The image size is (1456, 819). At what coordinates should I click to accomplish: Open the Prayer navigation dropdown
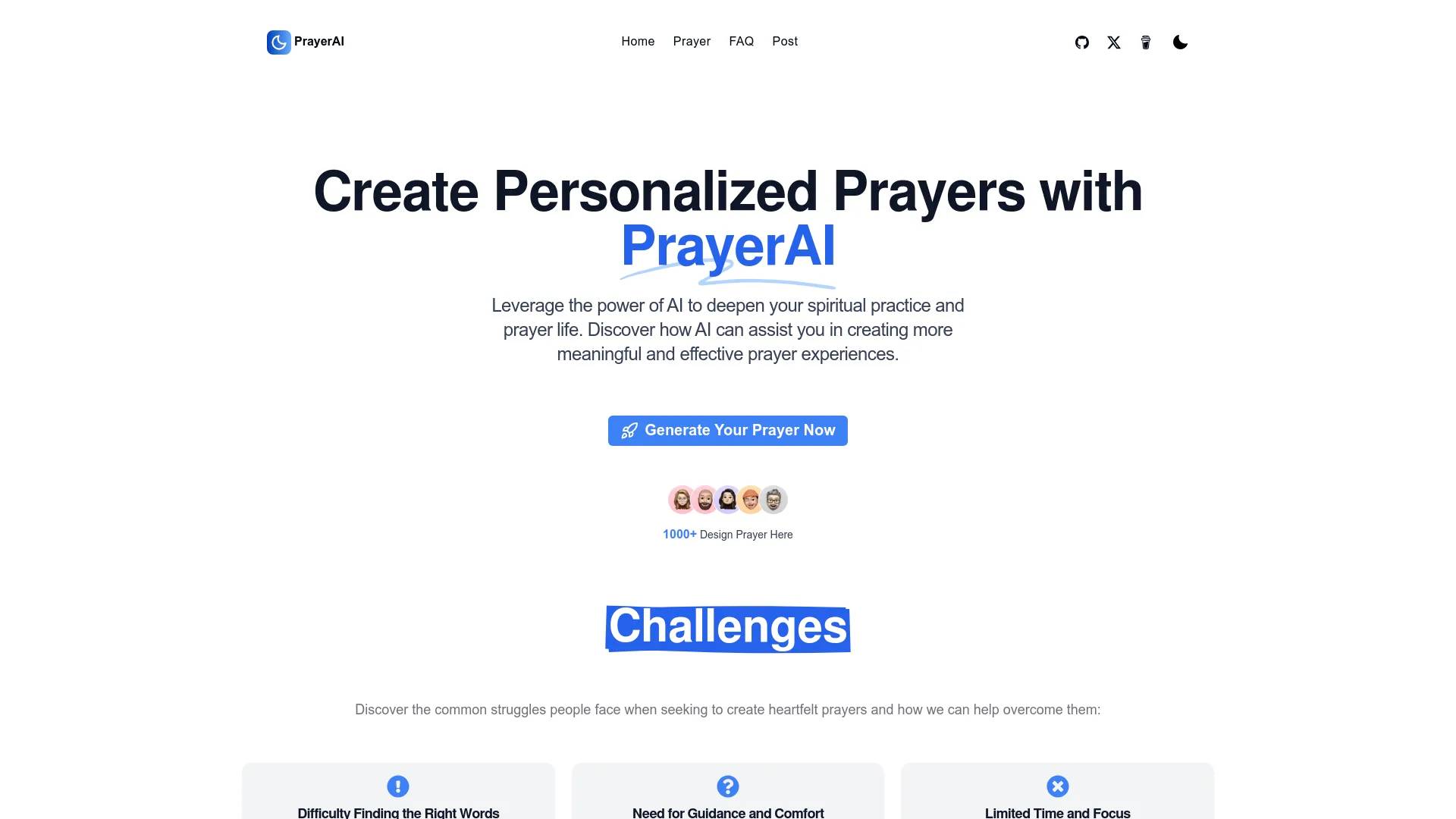click(x=691, y=41)
